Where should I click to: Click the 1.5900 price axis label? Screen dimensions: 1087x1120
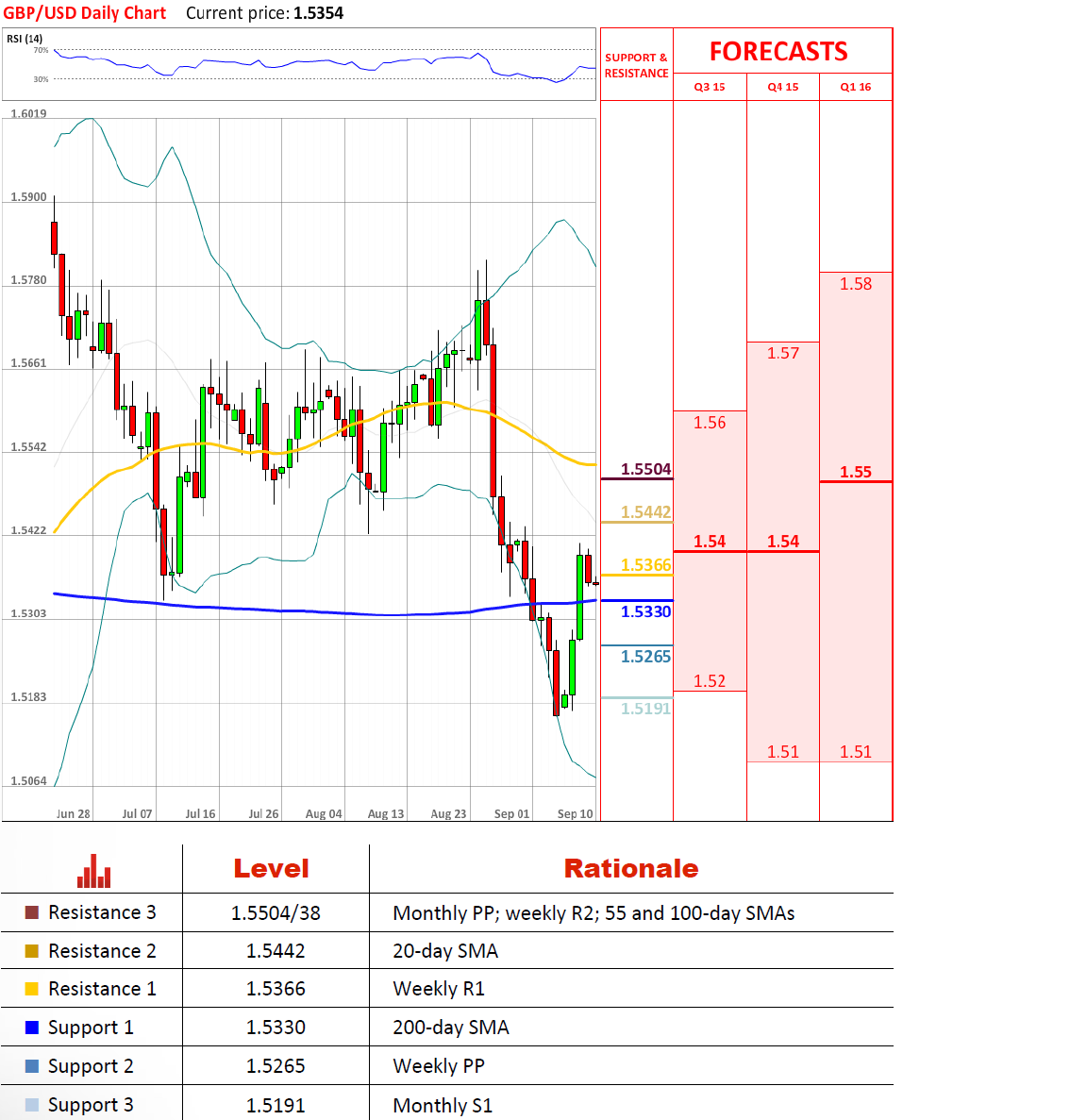(28, 196)
